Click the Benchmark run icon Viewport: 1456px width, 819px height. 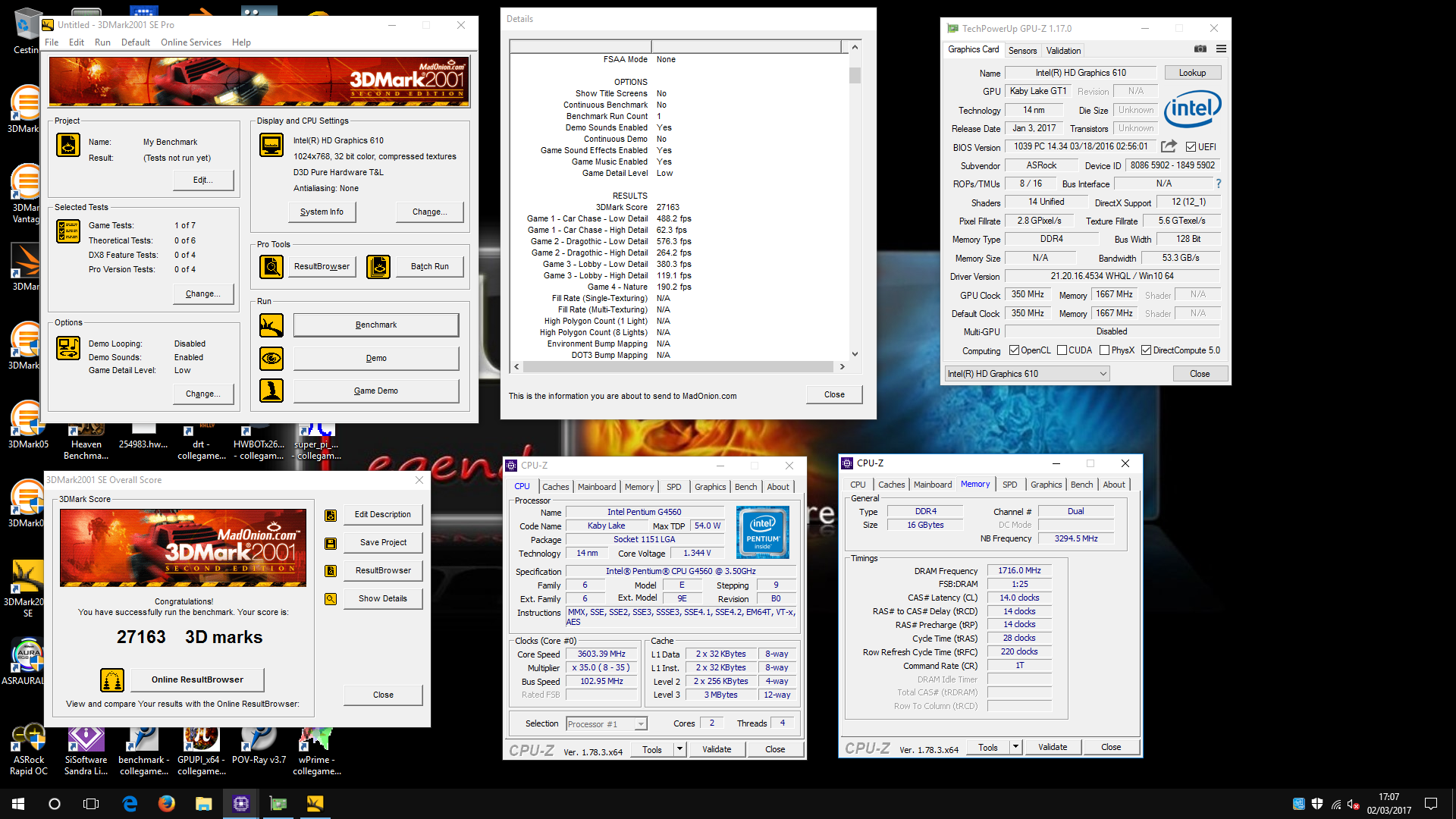(x=271, y=325)
